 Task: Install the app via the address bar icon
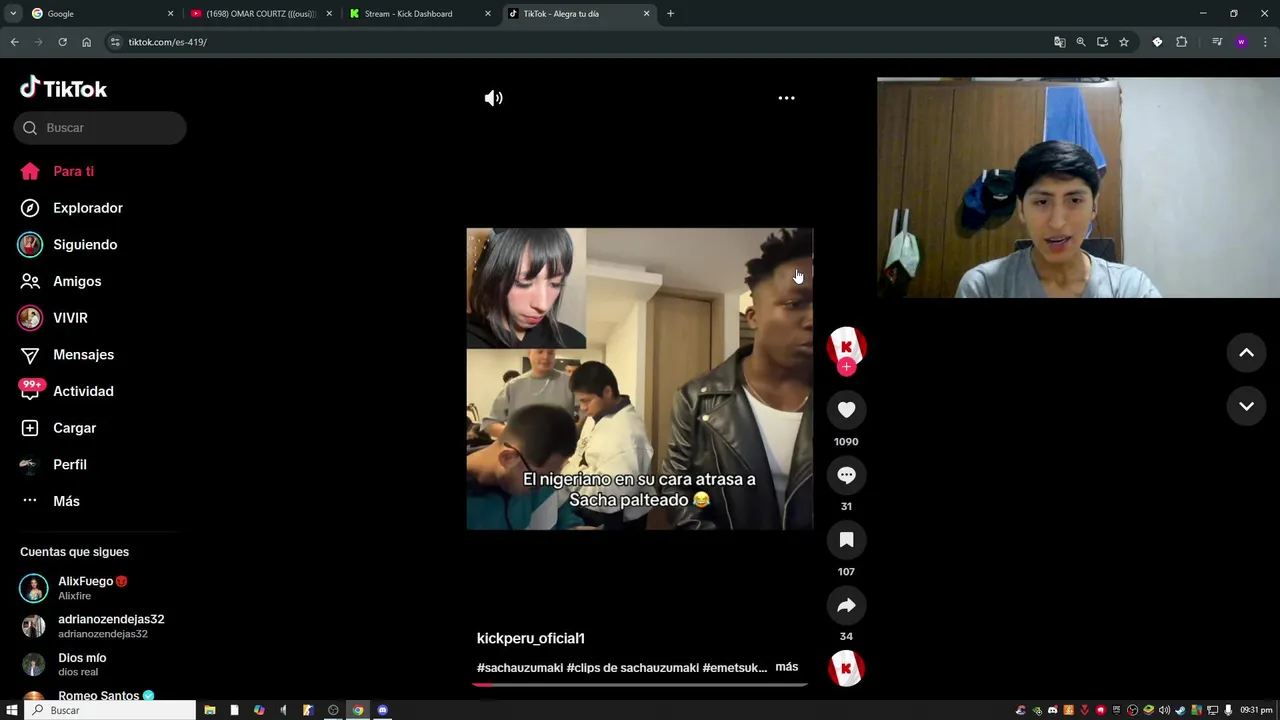click(1102, 42)
